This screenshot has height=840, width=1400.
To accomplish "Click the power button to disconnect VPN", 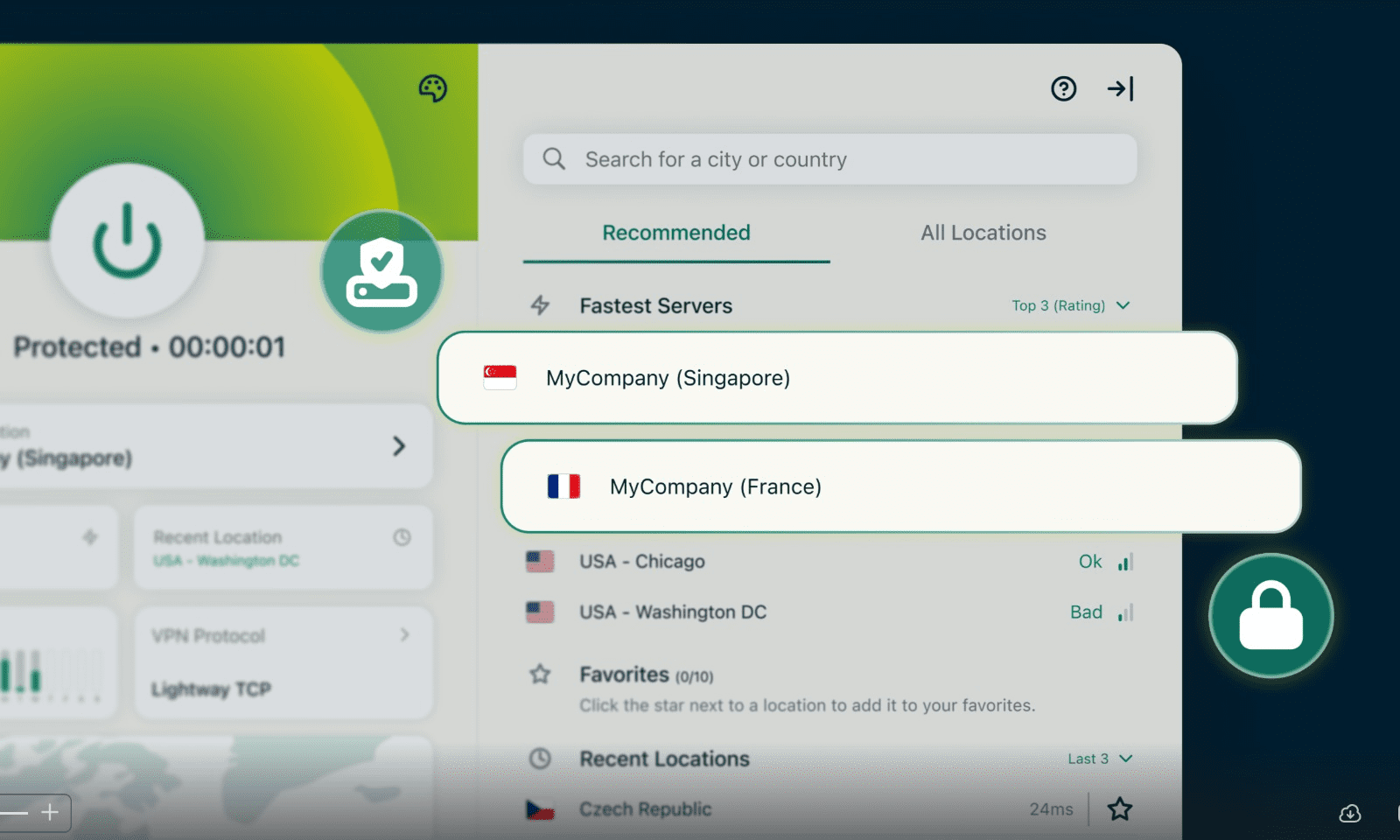I will [128, 242].
